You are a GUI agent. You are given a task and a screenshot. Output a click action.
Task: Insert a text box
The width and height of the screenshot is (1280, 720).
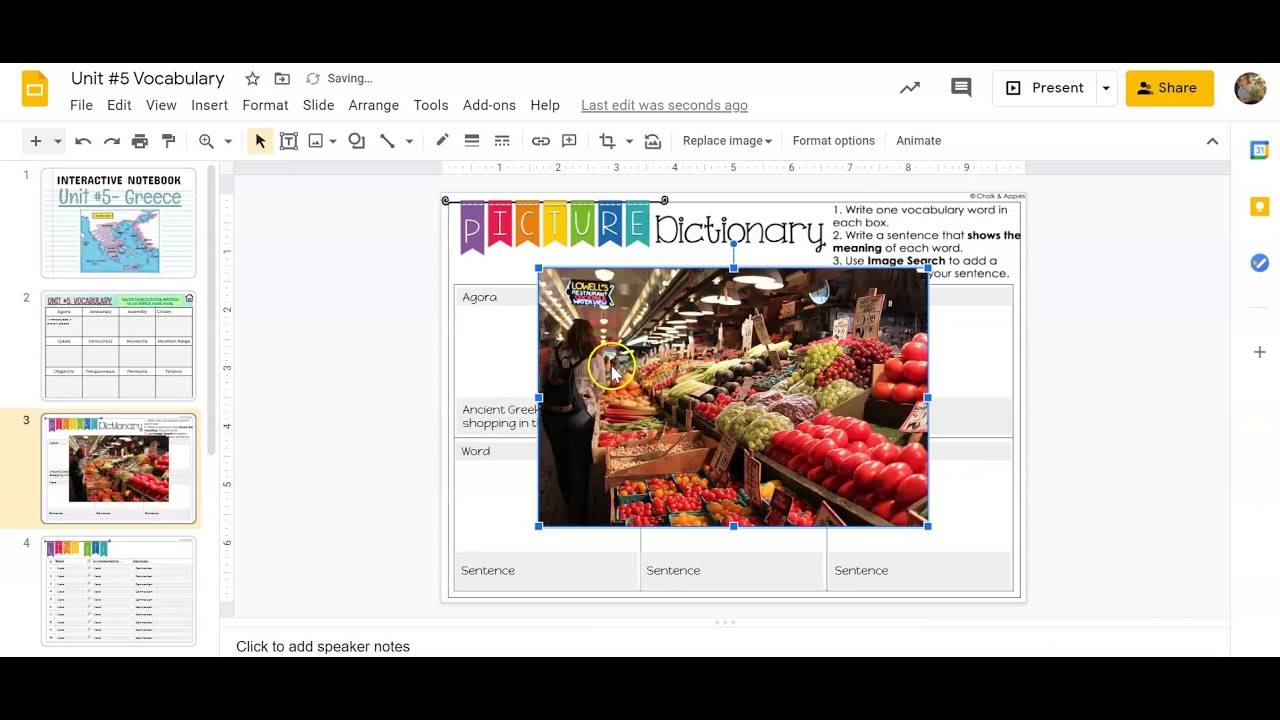[289, 141]
